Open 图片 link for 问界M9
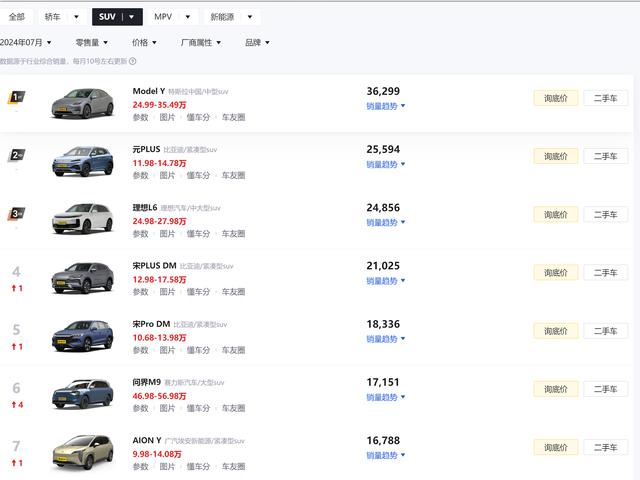640x480 pixels. click(167, 408)
